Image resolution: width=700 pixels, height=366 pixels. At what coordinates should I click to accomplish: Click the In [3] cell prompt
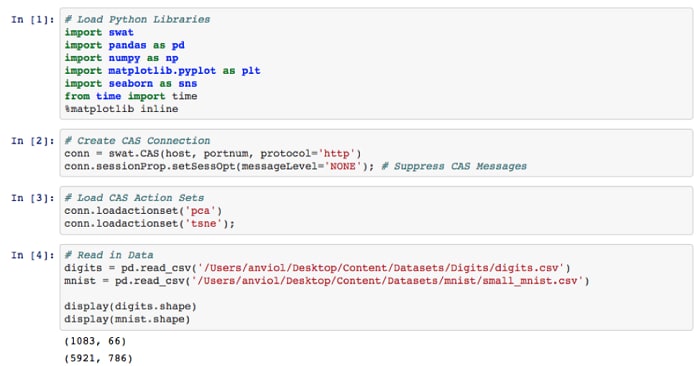33,198
